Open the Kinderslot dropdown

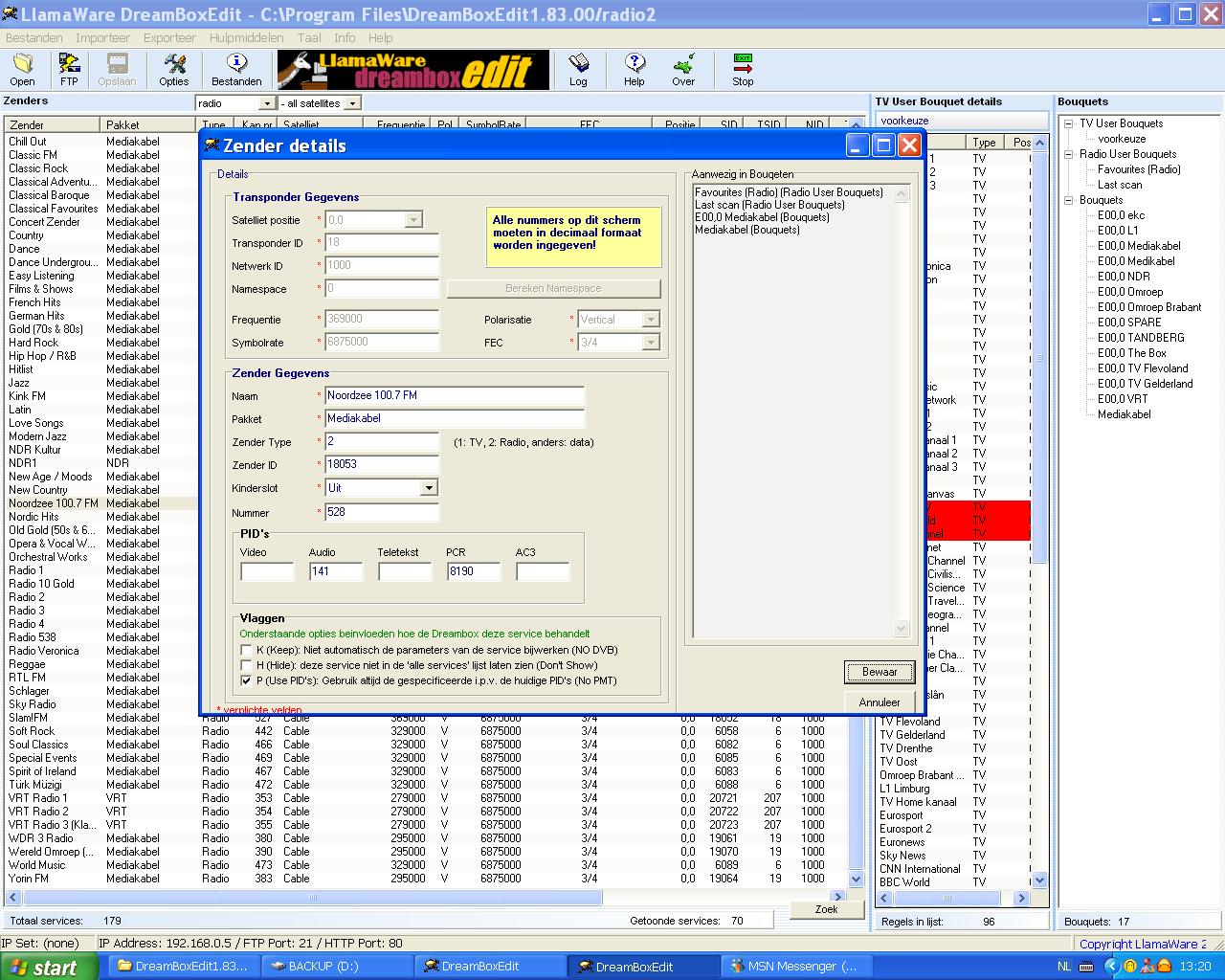point(429,488)
